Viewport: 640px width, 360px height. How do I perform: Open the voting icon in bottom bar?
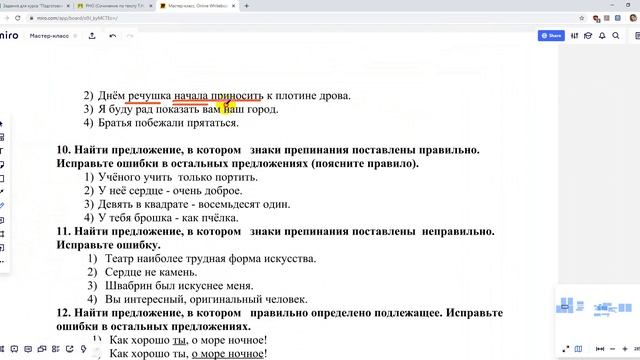pyautogui.click(x=56, y=349)
